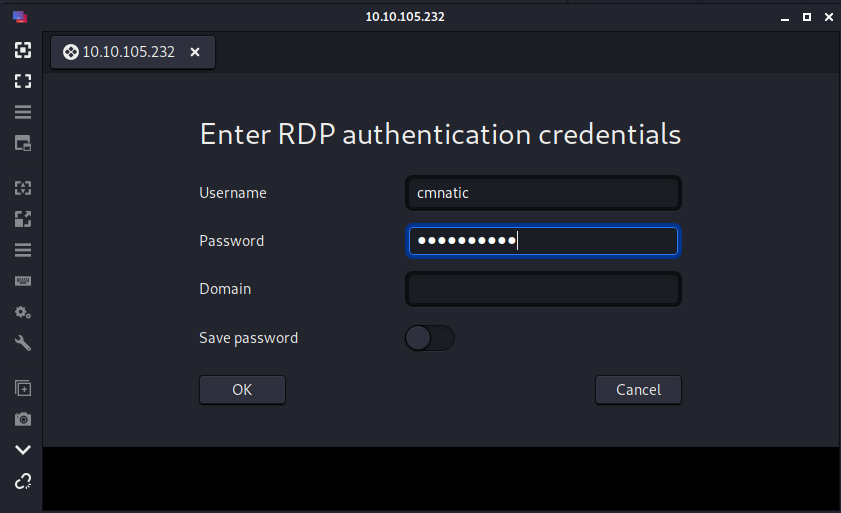Click the duplicate session icon
This screenshot has width=841, height=513.
pyautogui.click(x=23, y=388)
